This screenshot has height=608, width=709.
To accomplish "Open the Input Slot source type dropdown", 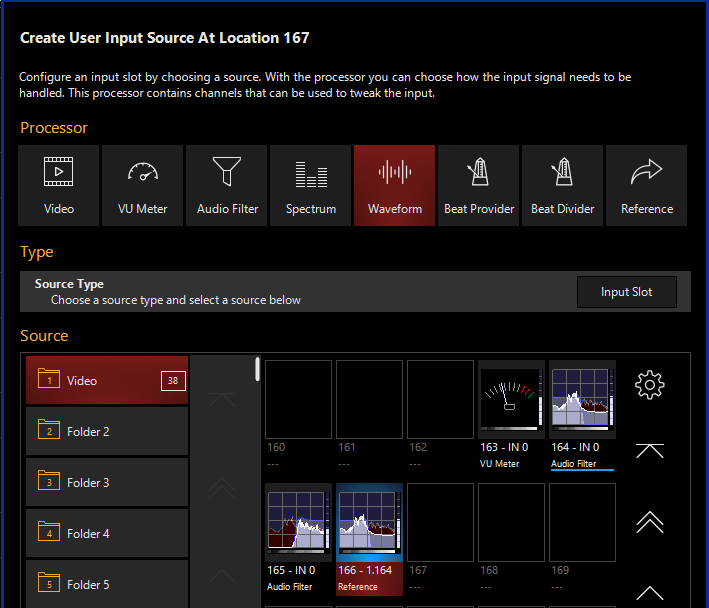I will pyautogui.click(x=627, y=292).
